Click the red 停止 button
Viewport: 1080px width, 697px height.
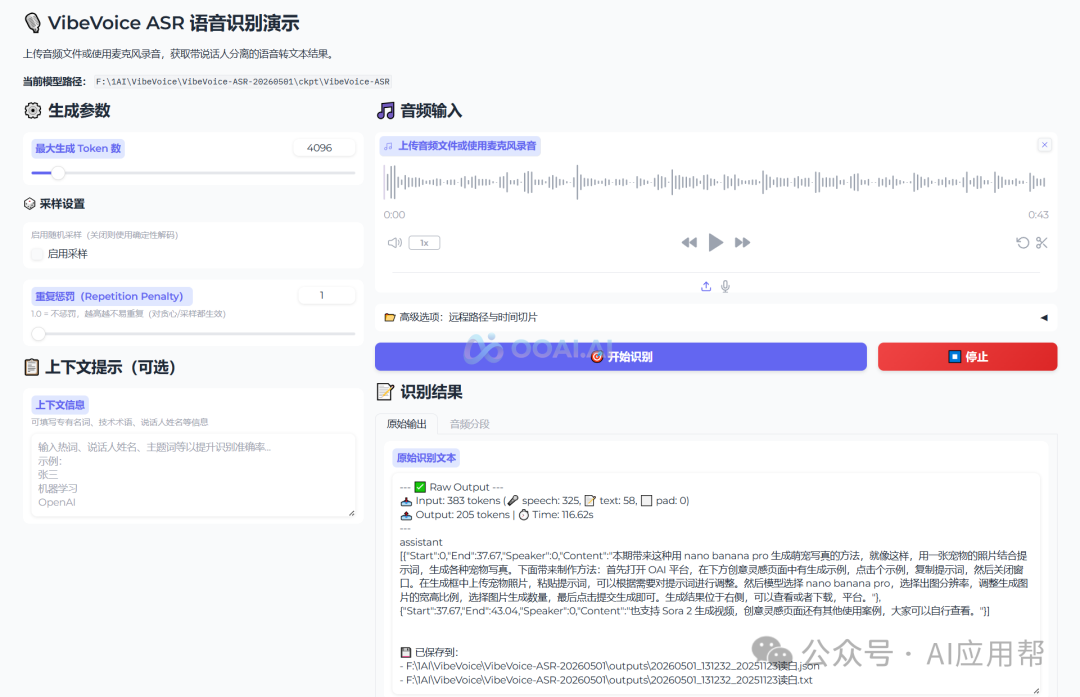tap(967, 357)
